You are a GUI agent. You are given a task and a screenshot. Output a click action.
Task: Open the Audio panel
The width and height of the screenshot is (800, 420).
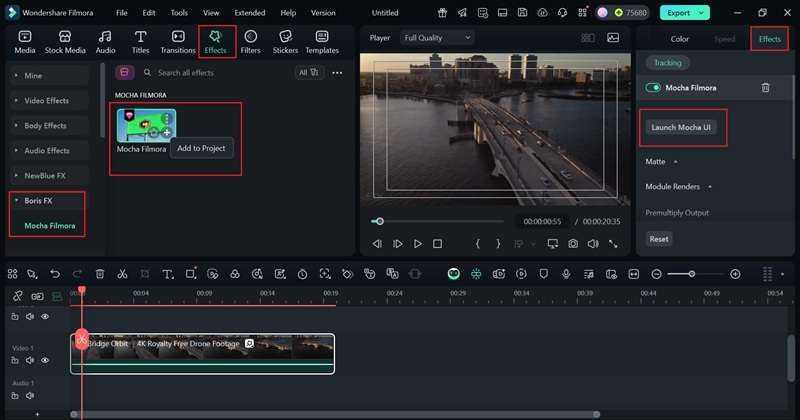point(105,42)
